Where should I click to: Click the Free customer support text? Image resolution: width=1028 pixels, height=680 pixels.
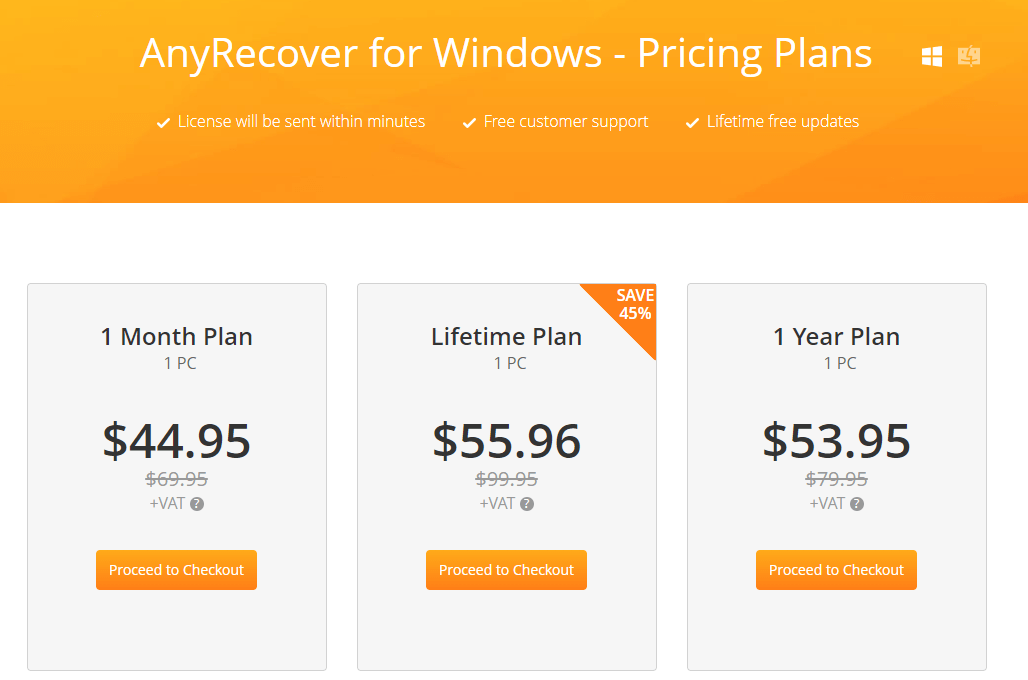click(565, 121)
